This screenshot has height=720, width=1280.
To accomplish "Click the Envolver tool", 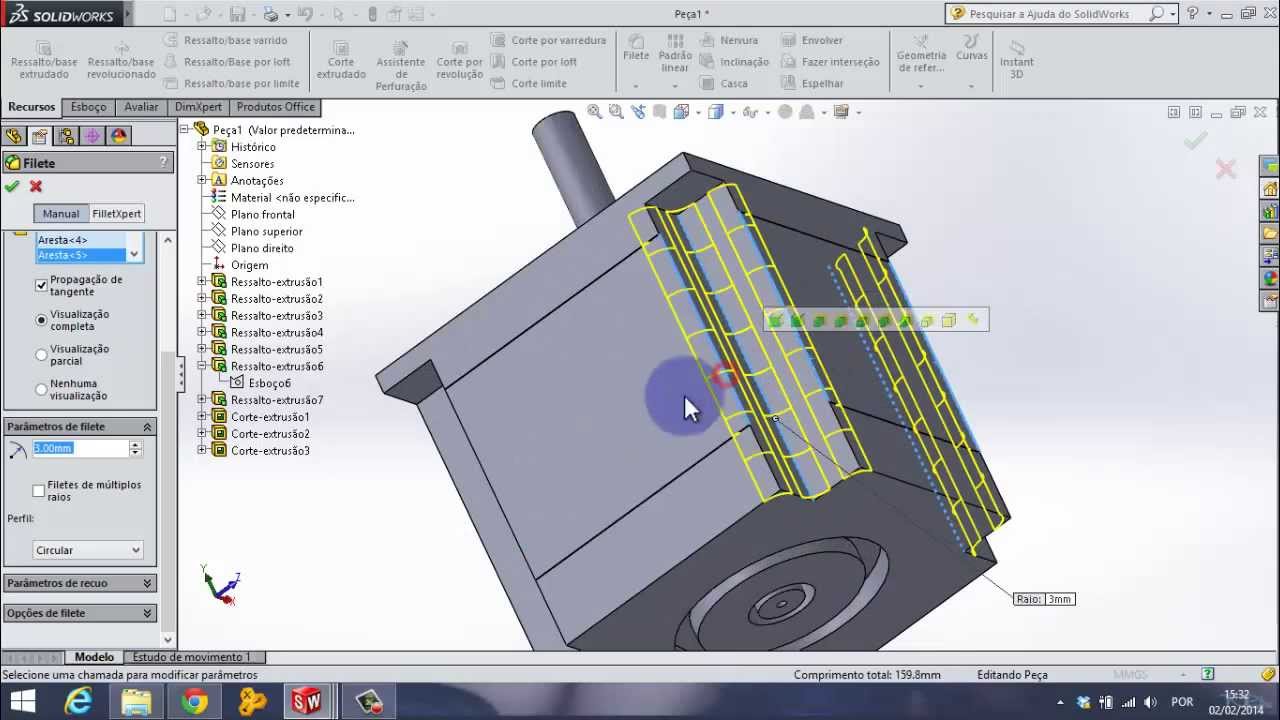I will coord(812,40).
